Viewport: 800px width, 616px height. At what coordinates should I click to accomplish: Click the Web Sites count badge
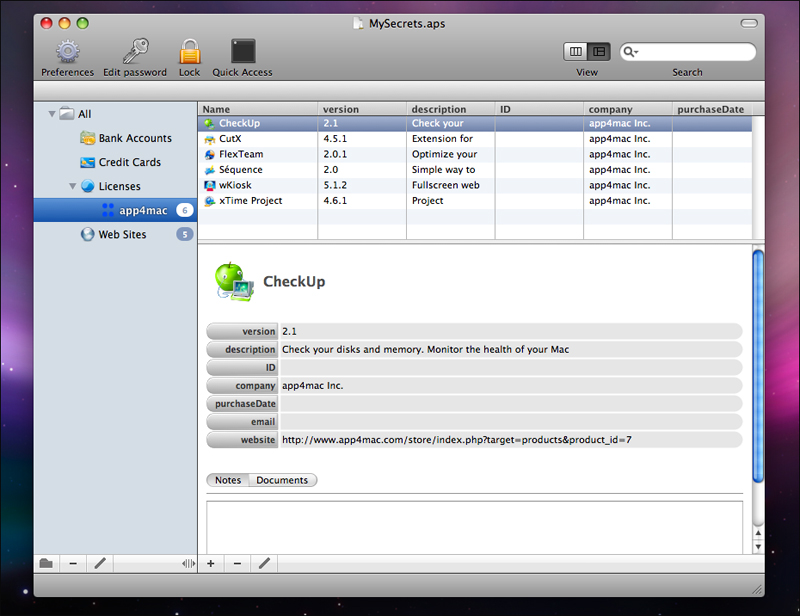[x=185, y=234]
